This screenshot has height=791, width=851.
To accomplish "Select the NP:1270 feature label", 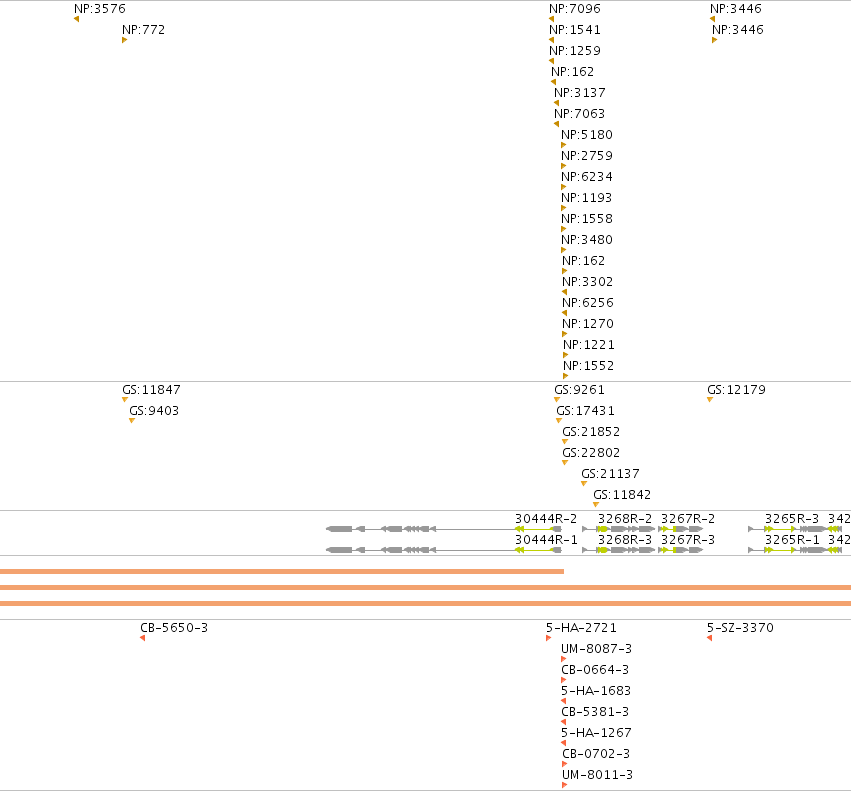I will pyautogui.click(x=588, y=324).
